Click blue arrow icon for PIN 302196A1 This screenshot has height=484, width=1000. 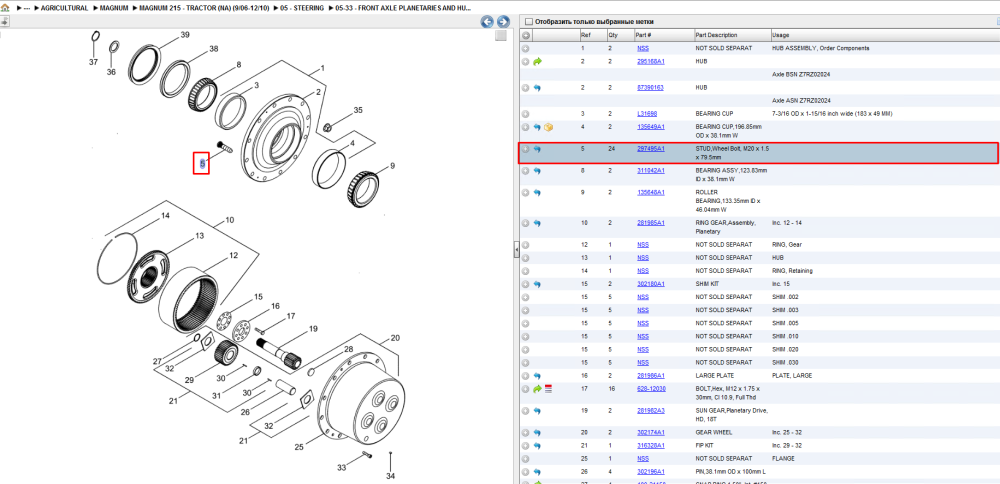click(537, 472)
